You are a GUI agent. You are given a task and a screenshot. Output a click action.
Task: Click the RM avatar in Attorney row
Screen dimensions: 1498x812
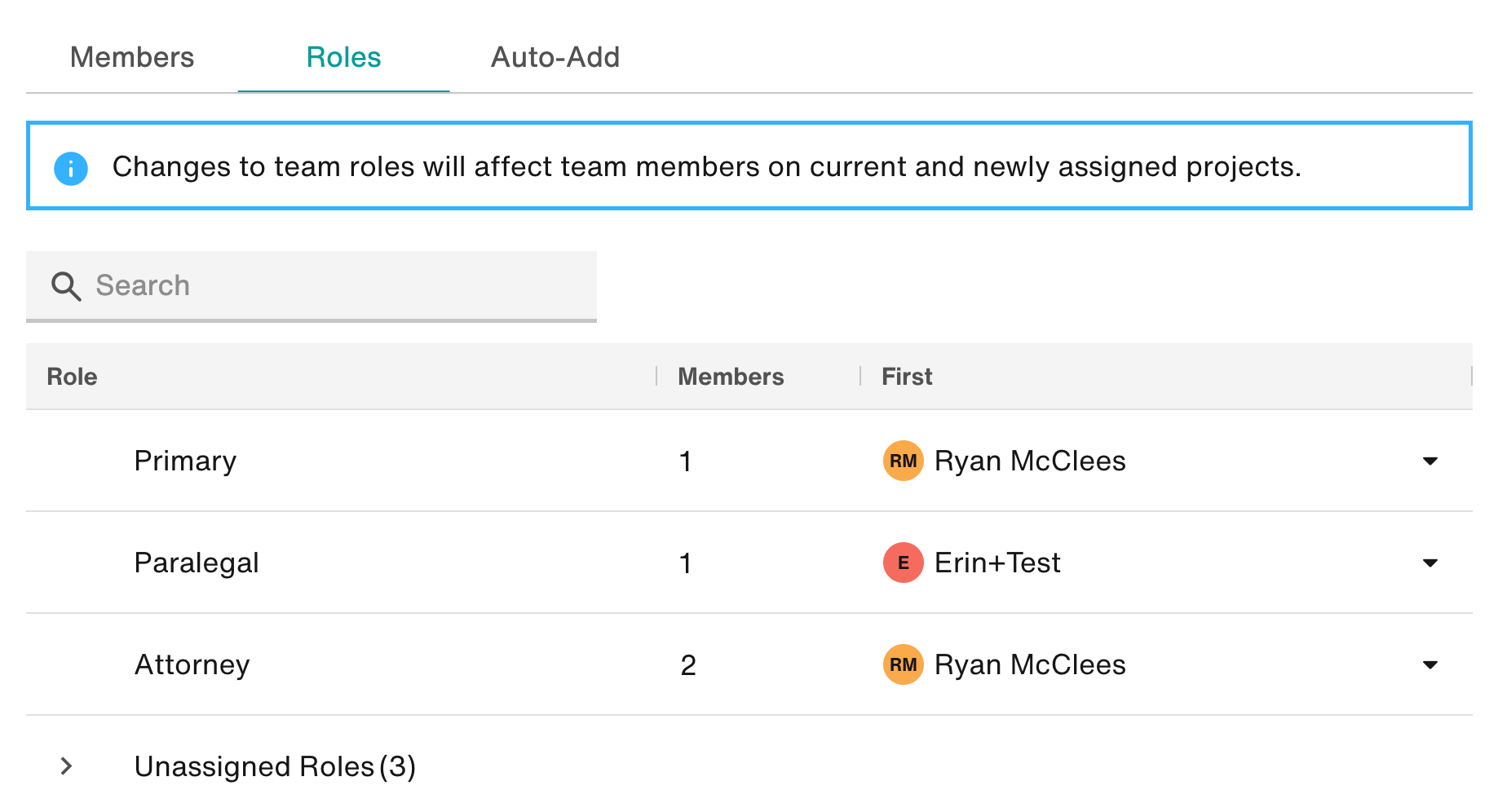tap(903, 664)
